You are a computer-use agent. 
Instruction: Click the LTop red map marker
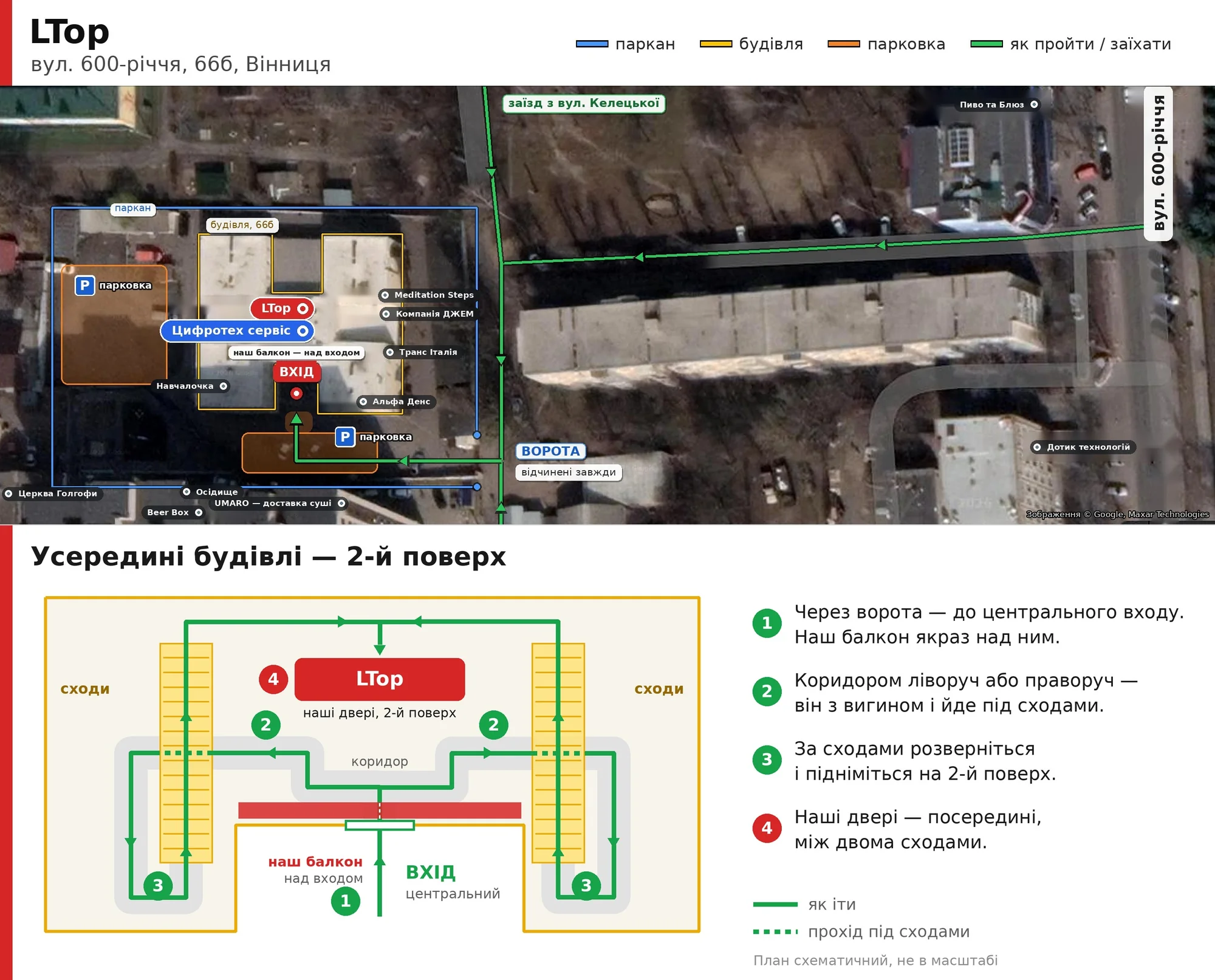282,309
